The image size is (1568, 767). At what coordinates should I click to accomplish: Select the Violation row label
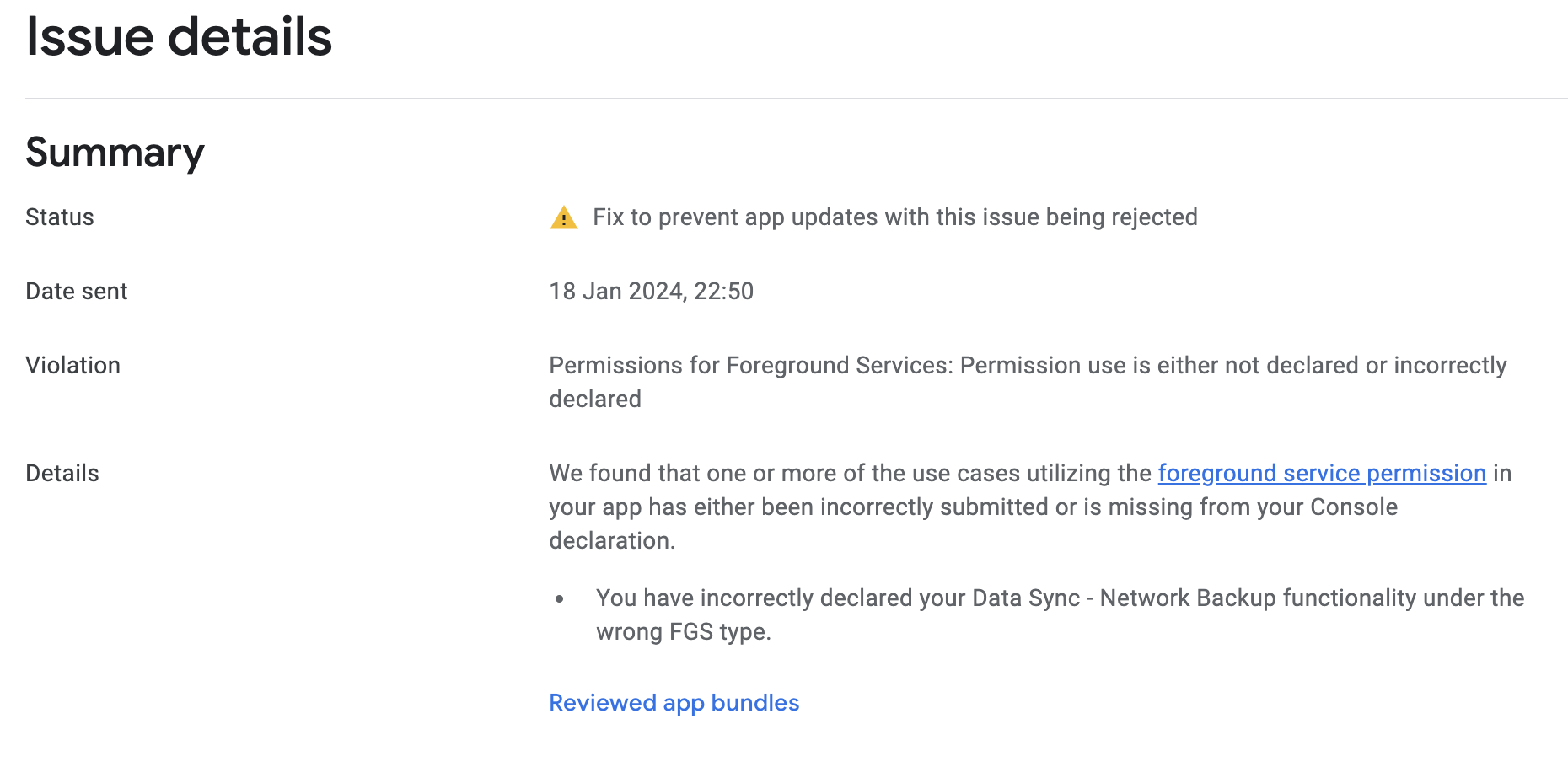(73, 366)
